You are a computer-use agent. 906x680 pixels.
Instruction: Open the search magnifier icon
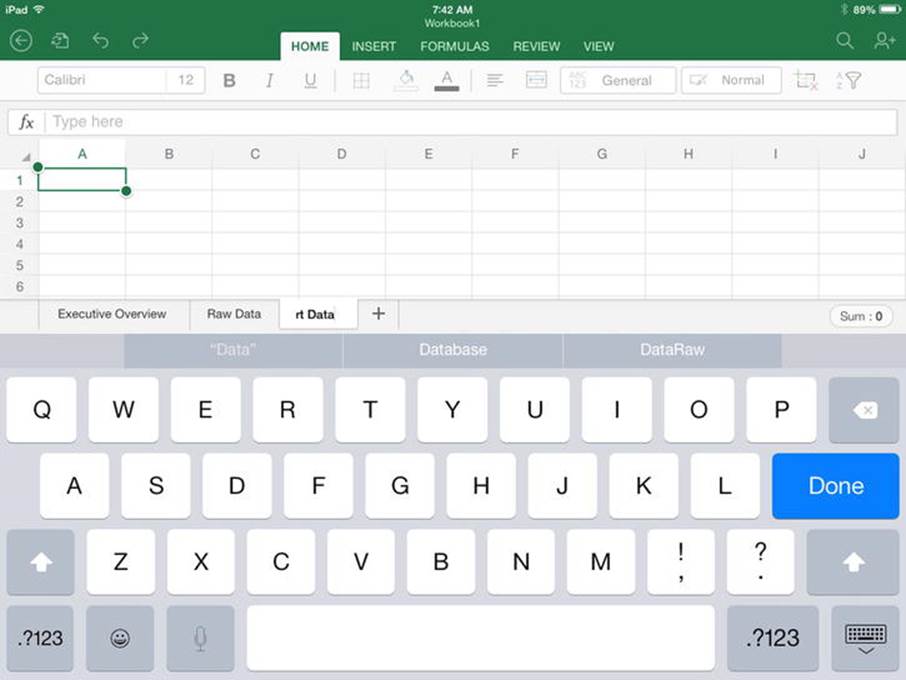click(x=845, y=40)
